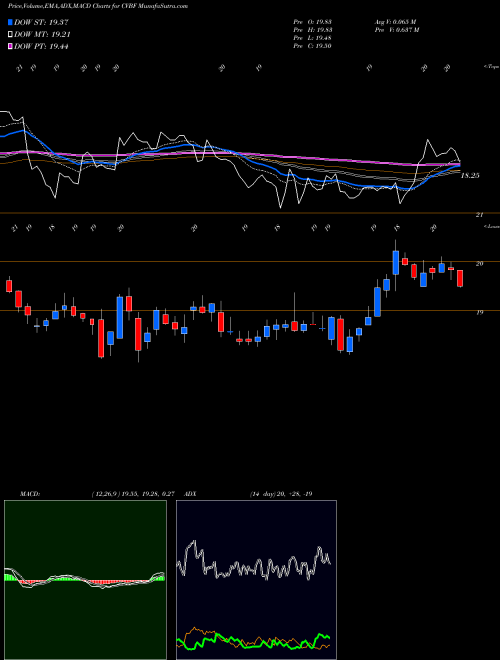Click the magenta DOW PT legend swatch
The width and height of the screenshot is (500, 660).
pos(10,46)
